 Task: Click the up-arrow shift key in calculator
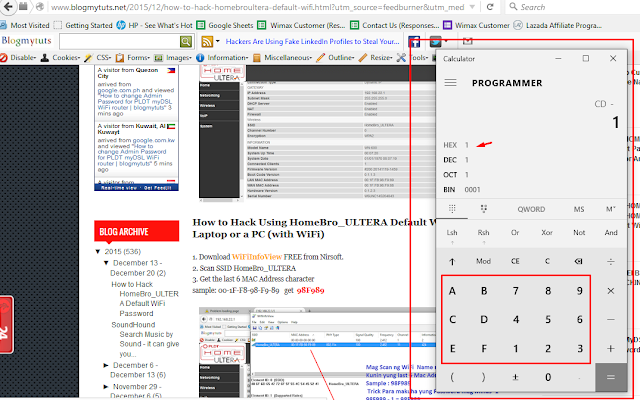[452, 261]
